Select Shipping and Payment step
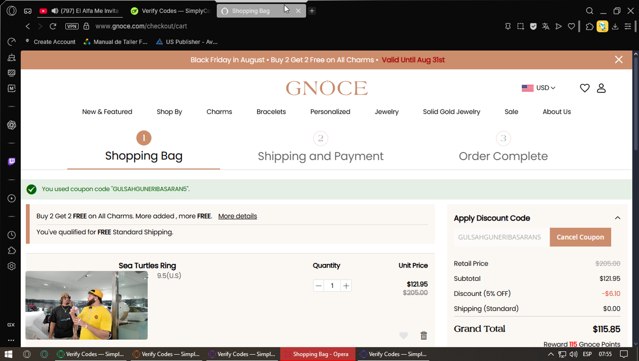The width and height of the screenshot is (639, 361). (x=320, y=148)
